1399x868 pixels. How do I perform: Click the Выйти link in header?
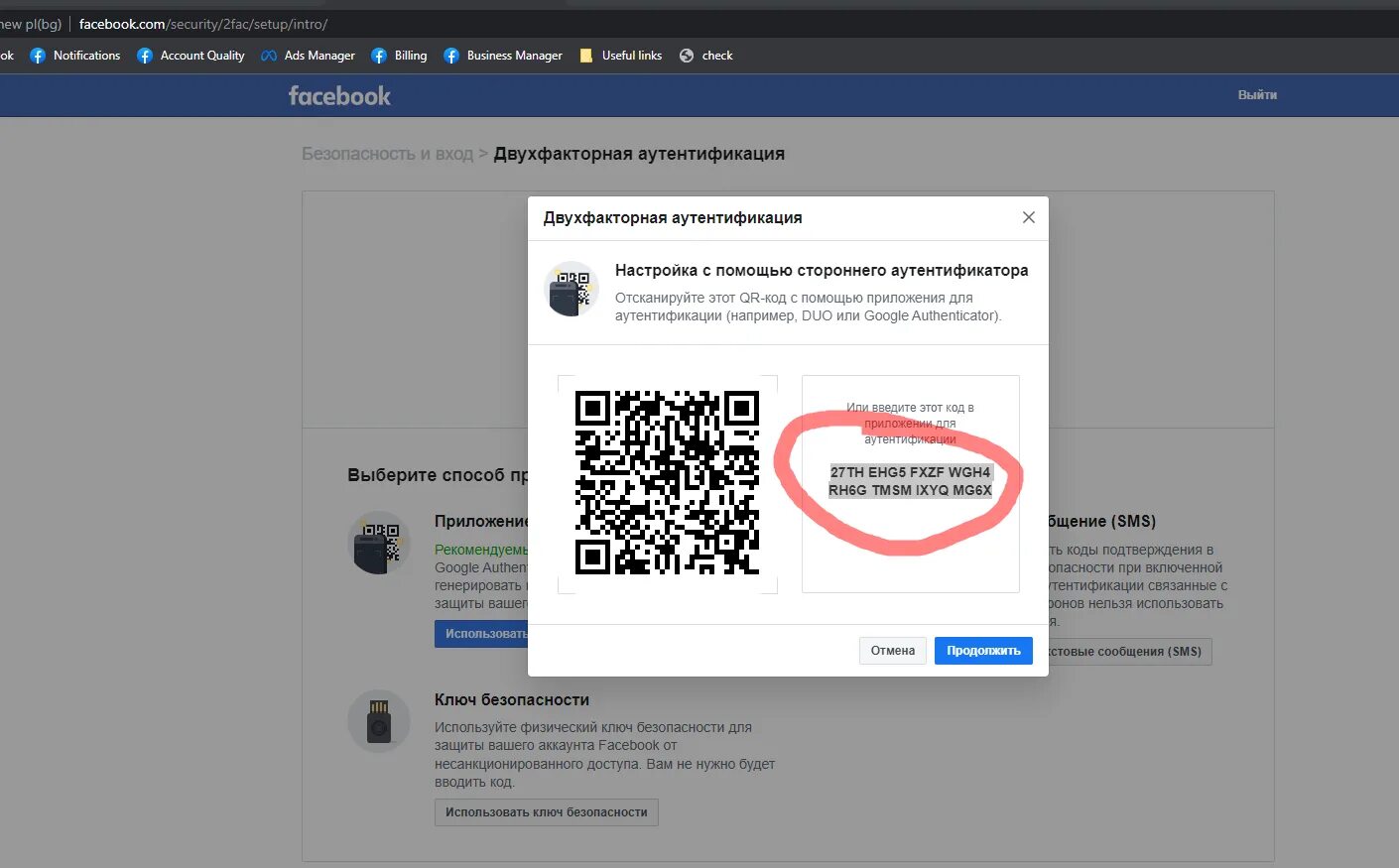click(x=1257, y=95)
